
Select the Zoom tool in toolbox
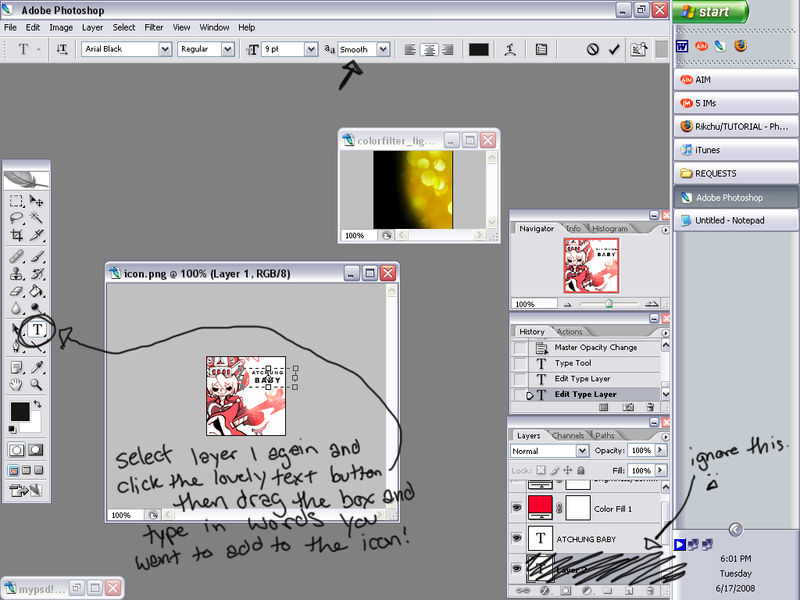[x=36, y=384]
